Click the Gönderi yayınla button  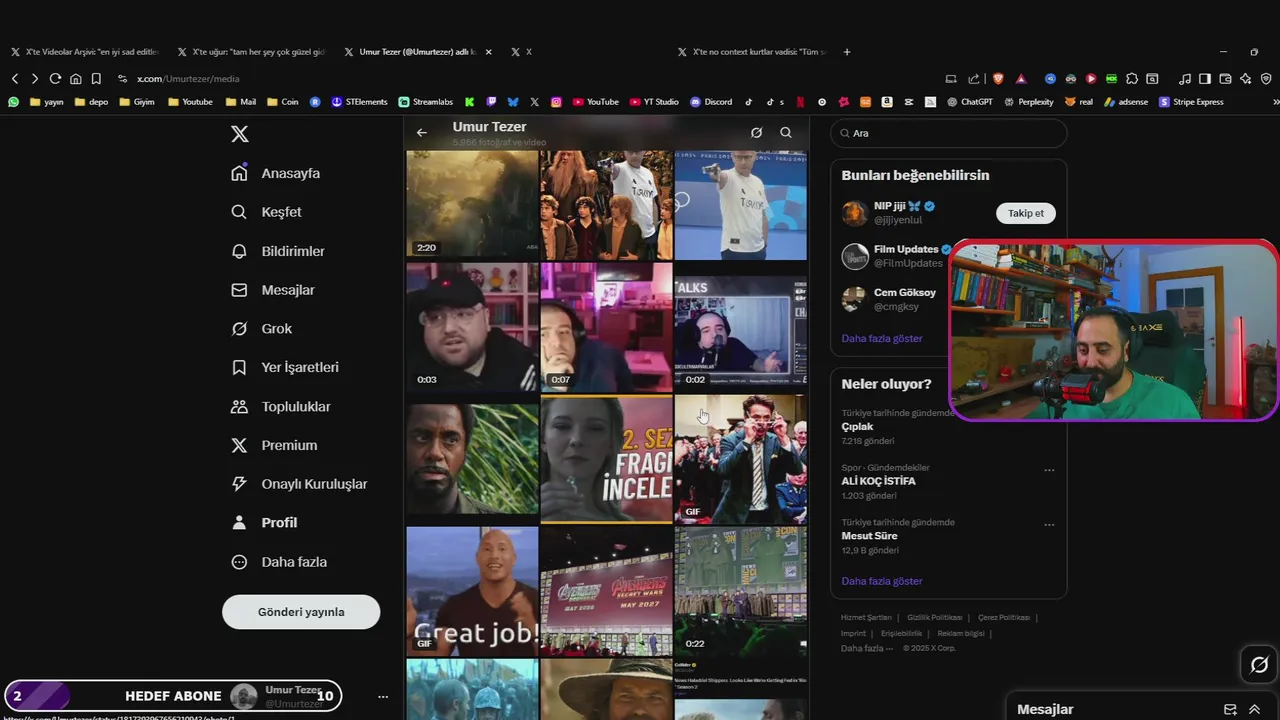coord(301,612)
